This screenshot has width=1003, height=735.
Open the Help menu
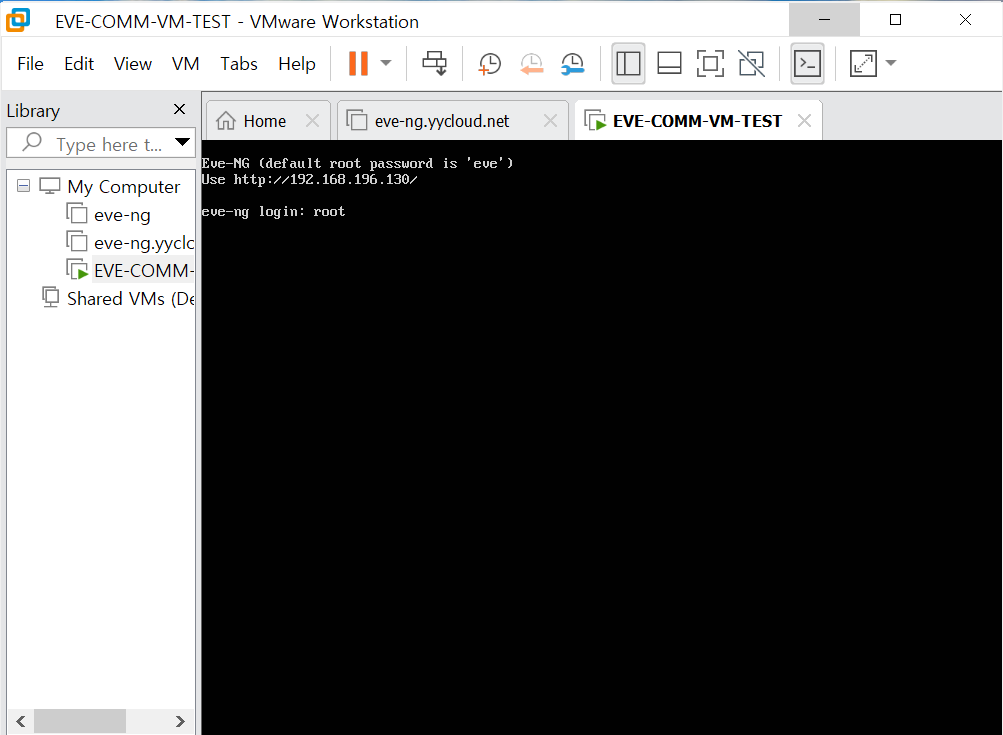(297, 64)
